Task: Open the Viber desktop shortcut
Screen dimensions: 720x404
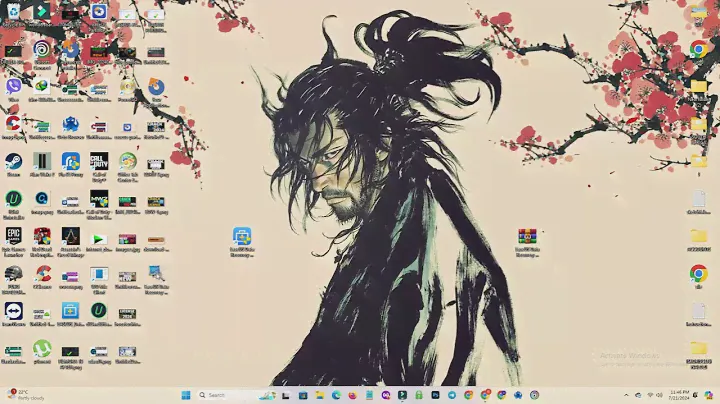Action: [14, 86]
